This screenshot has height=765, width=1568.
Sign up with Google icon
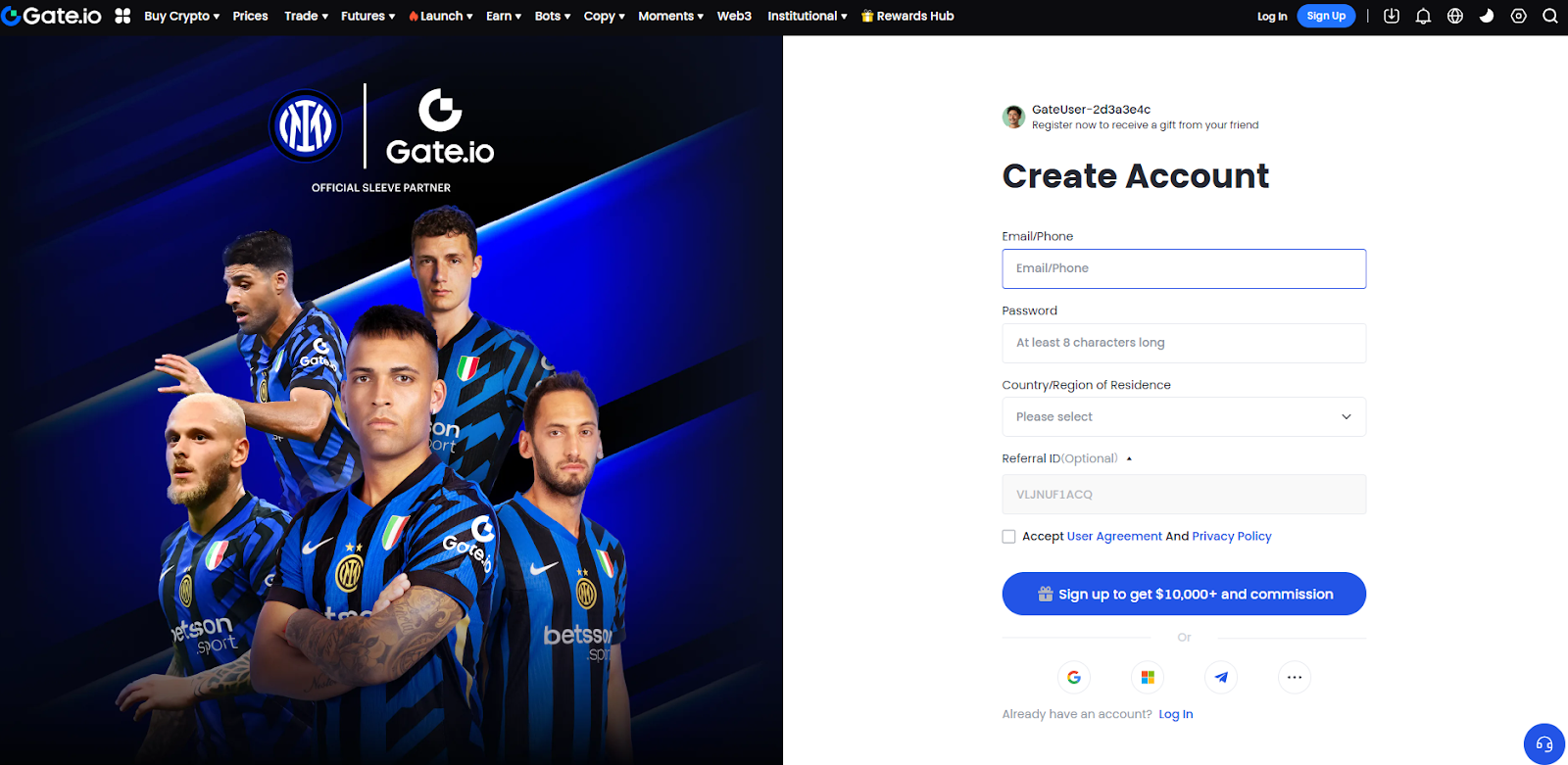pos(1074,677)
